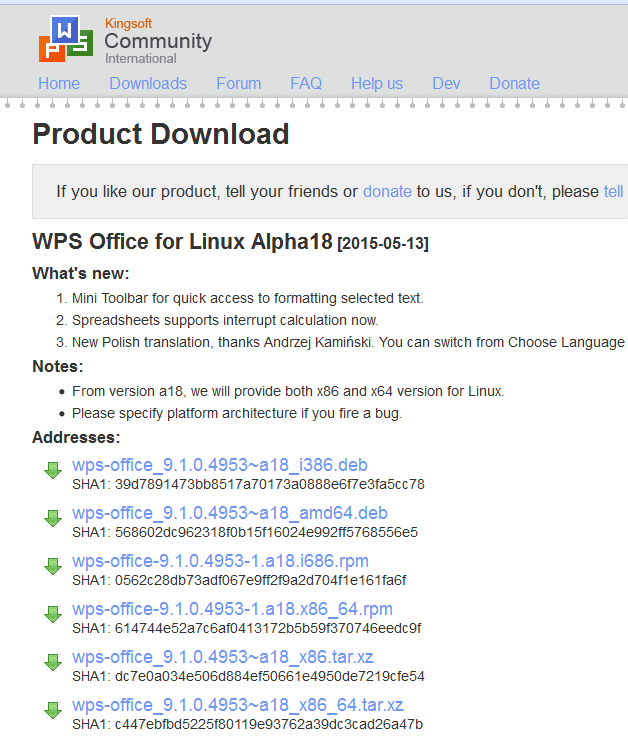Click green arrow beside a18_x86_64.tar.xz
This screenshot has width=628, height=743.
coord(53,710)
